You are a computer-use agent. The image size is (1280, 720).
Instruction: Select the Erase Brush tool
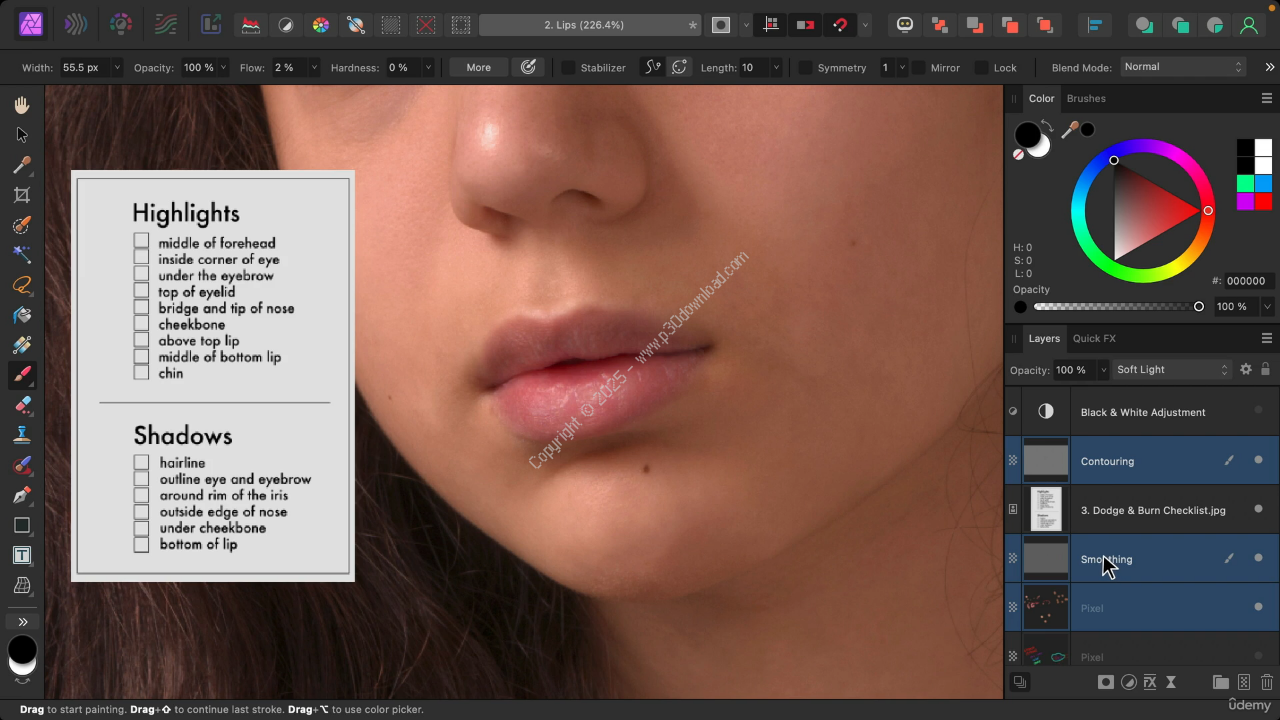click(x=22, y=405)
